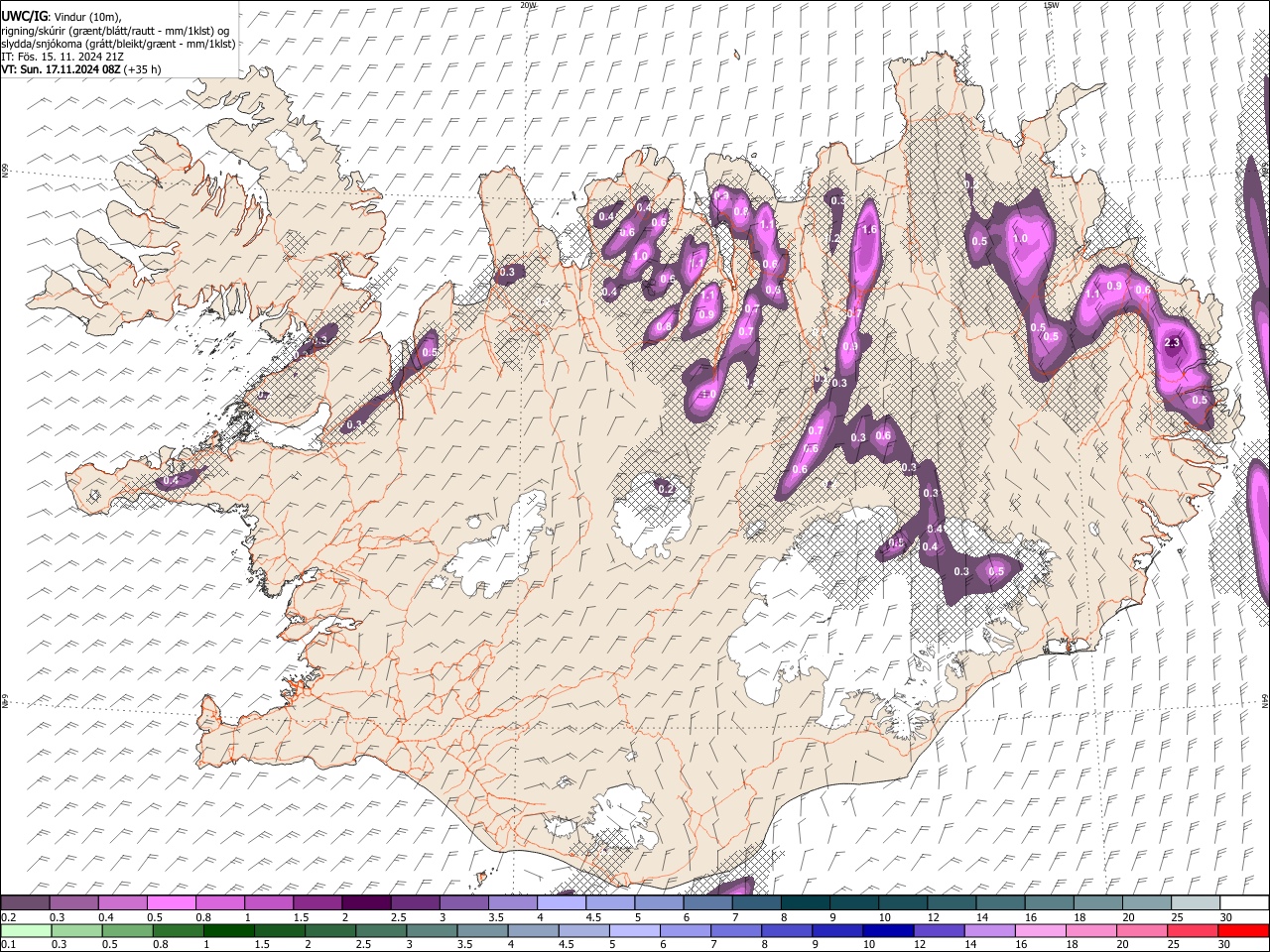Click the '15W' longitude label at top

[1052, 5]
